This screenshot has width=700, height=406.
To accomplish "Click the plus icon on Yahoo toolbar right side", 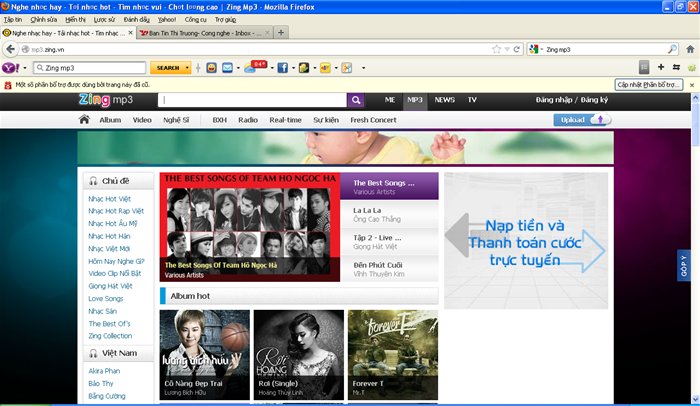I will click(x=661, y=67).
